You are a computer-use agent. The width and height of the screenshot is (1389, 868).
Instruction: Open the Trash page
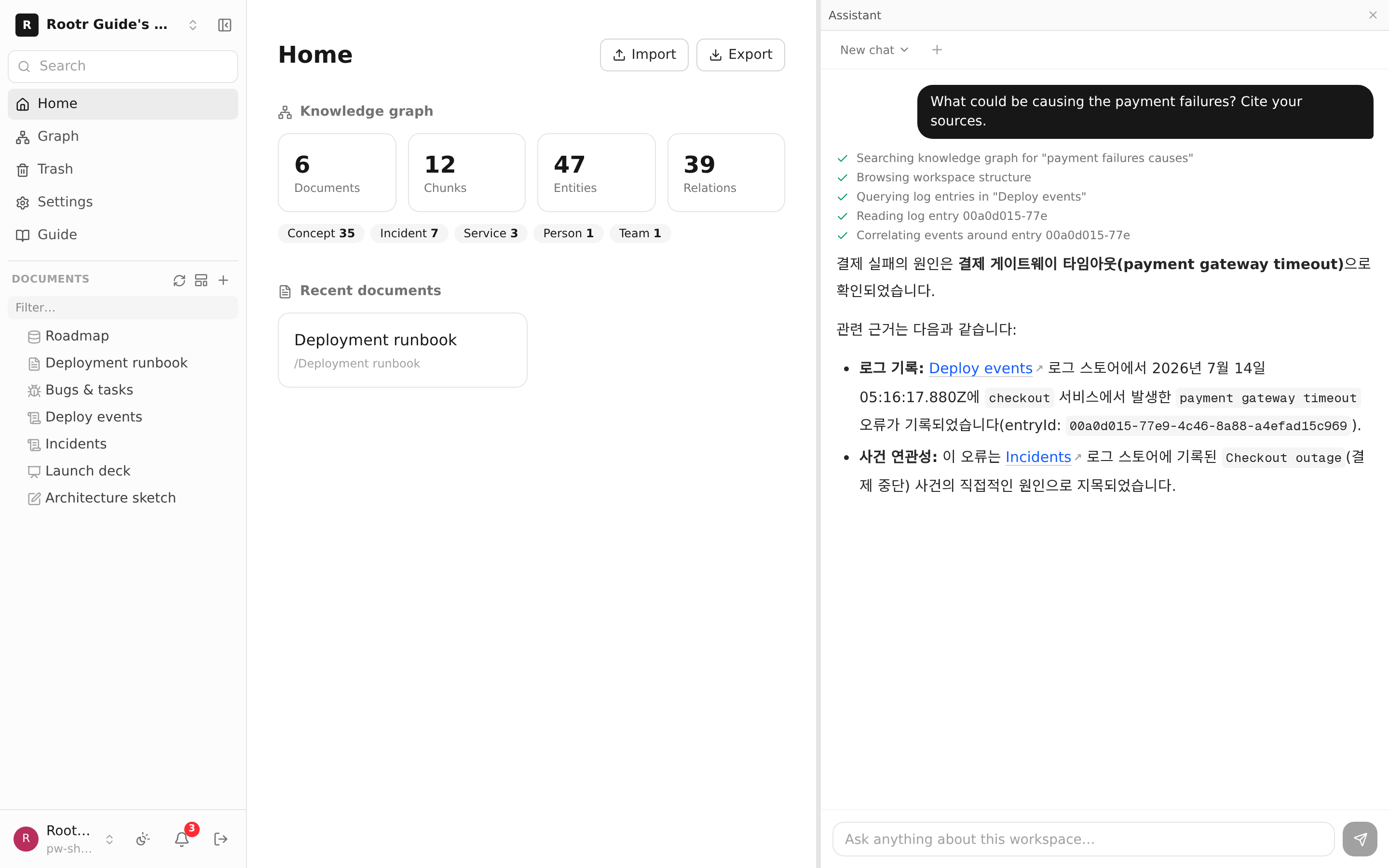123,169
